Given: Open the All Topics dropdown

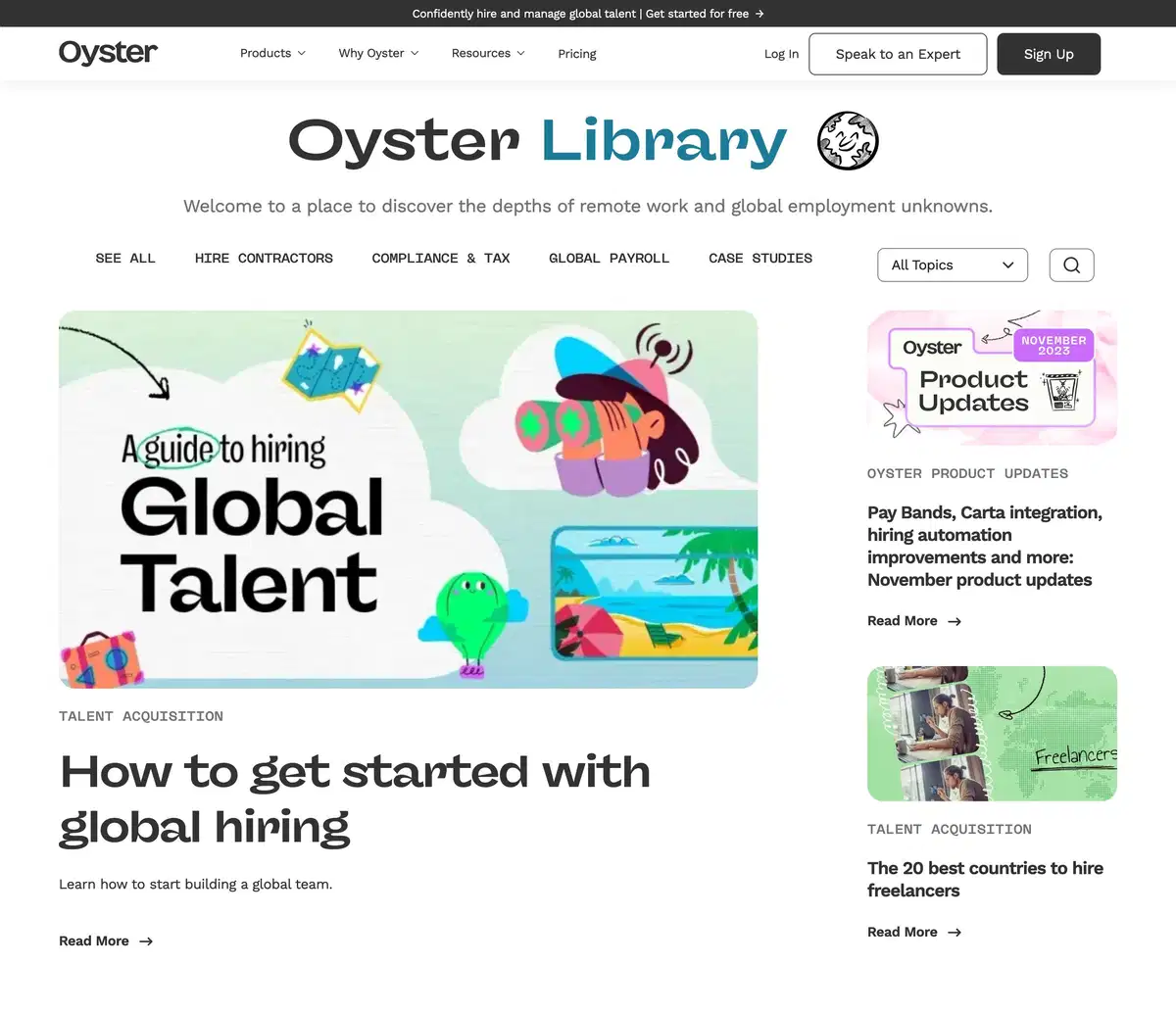Looking at the screenshot, I should [x=953, y=265].
